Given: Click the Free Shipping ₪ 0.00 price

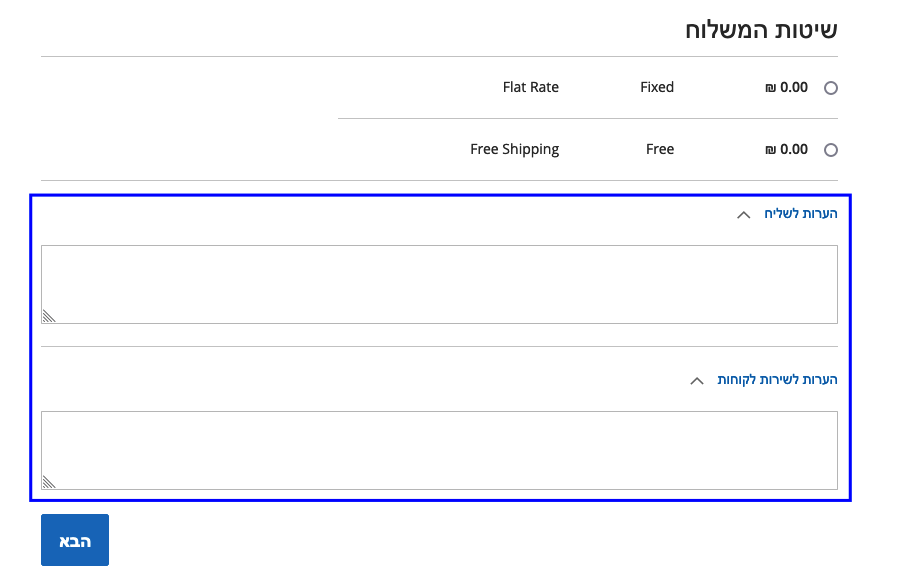Looking at the screenshot, I should 786,149.
